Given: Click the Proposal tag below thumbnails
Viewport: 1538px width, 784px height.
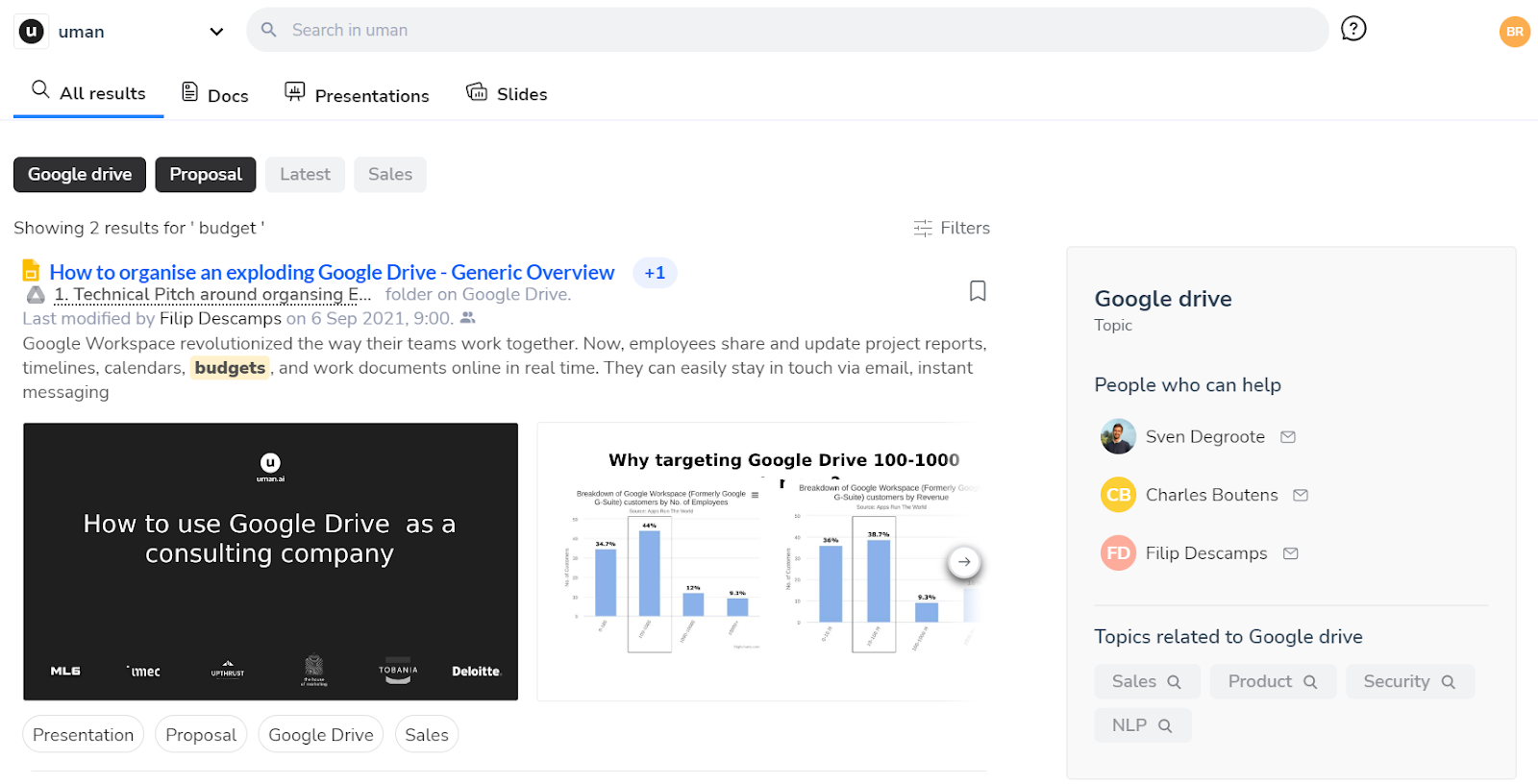Looking at the screenshot, I should (x=201, y=735).
